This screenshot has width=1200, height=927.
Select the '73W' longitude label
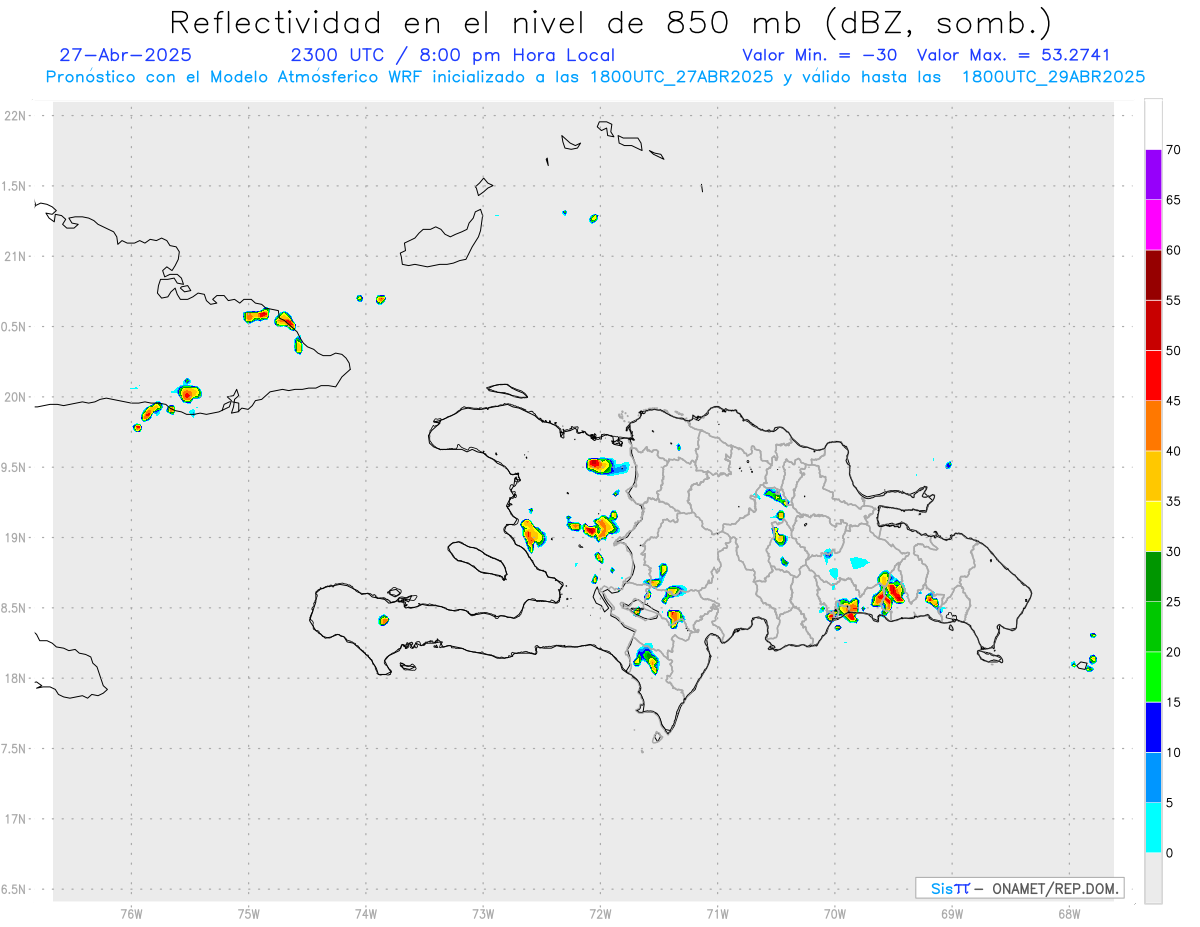coord(483,913)
